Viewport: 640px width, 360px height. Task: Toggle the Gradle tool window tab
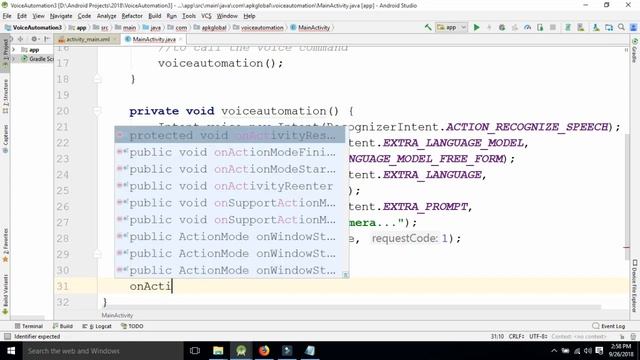(x=635, y=51)
